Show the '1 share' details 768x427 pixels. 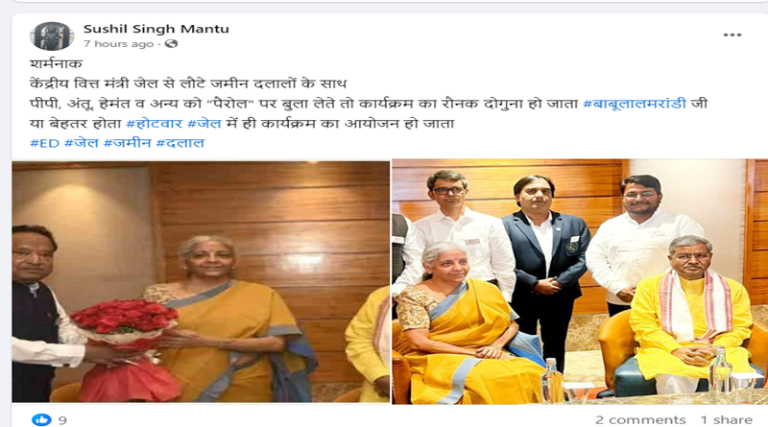click(x=726, y=420)
